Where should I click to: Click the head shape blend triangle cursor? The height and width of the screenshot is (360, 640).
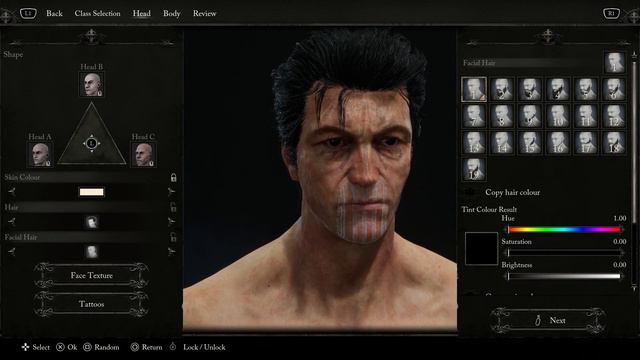click(x=91, y=143)
